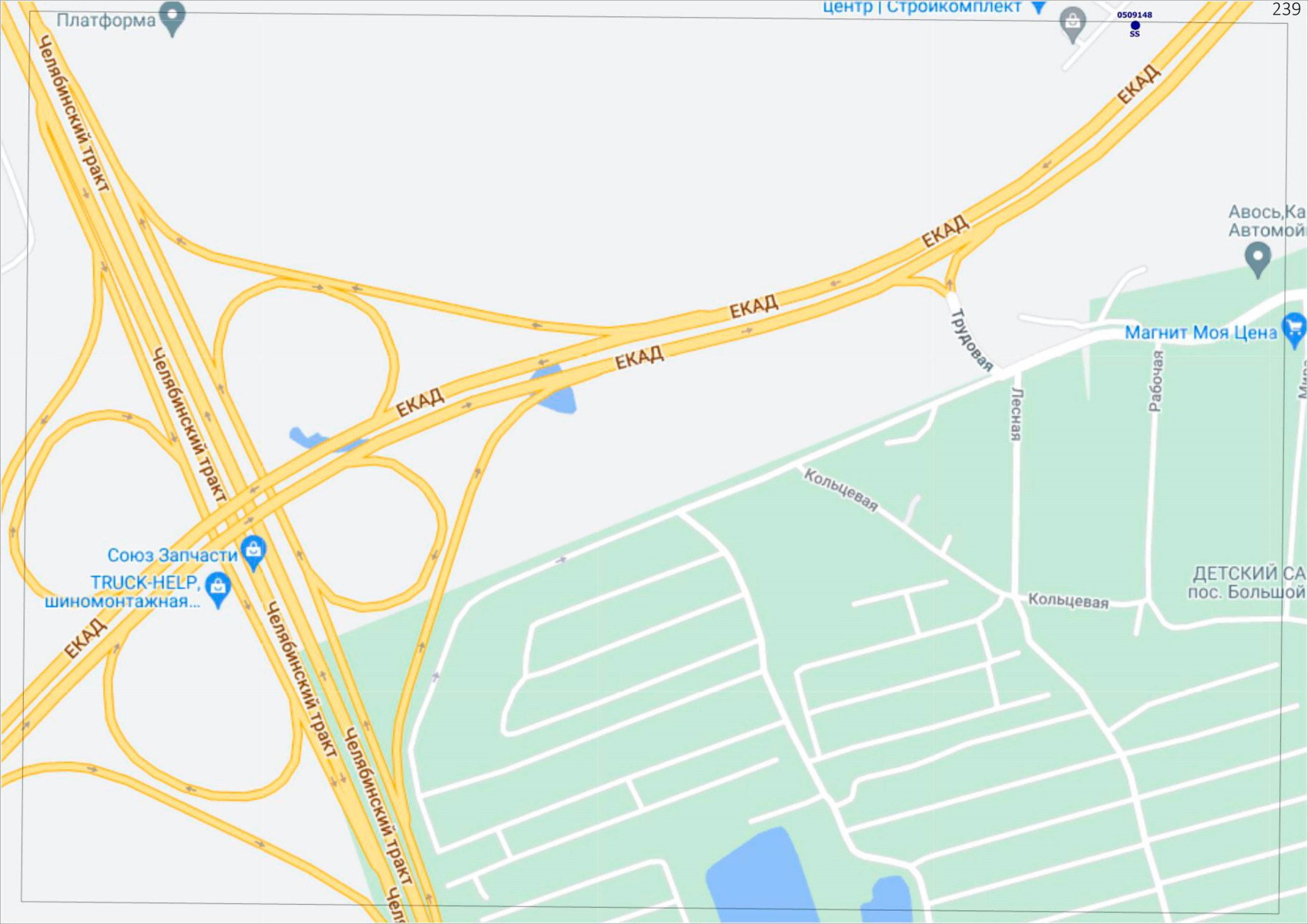The image size is (1308, 924).
Task: Open the Союз Запчасти shop marker
Action: [253, 553]
